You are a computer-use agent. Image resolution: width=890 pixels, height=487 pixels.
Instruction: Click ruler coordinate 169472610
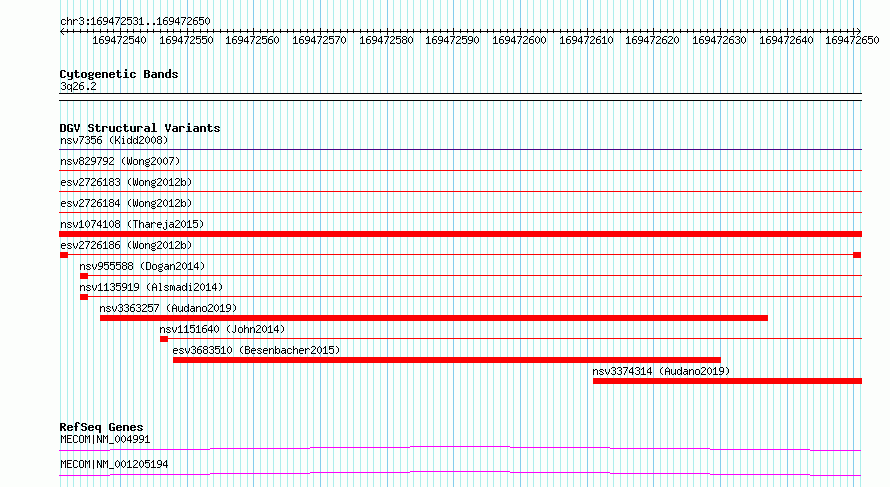click(586, 40)
